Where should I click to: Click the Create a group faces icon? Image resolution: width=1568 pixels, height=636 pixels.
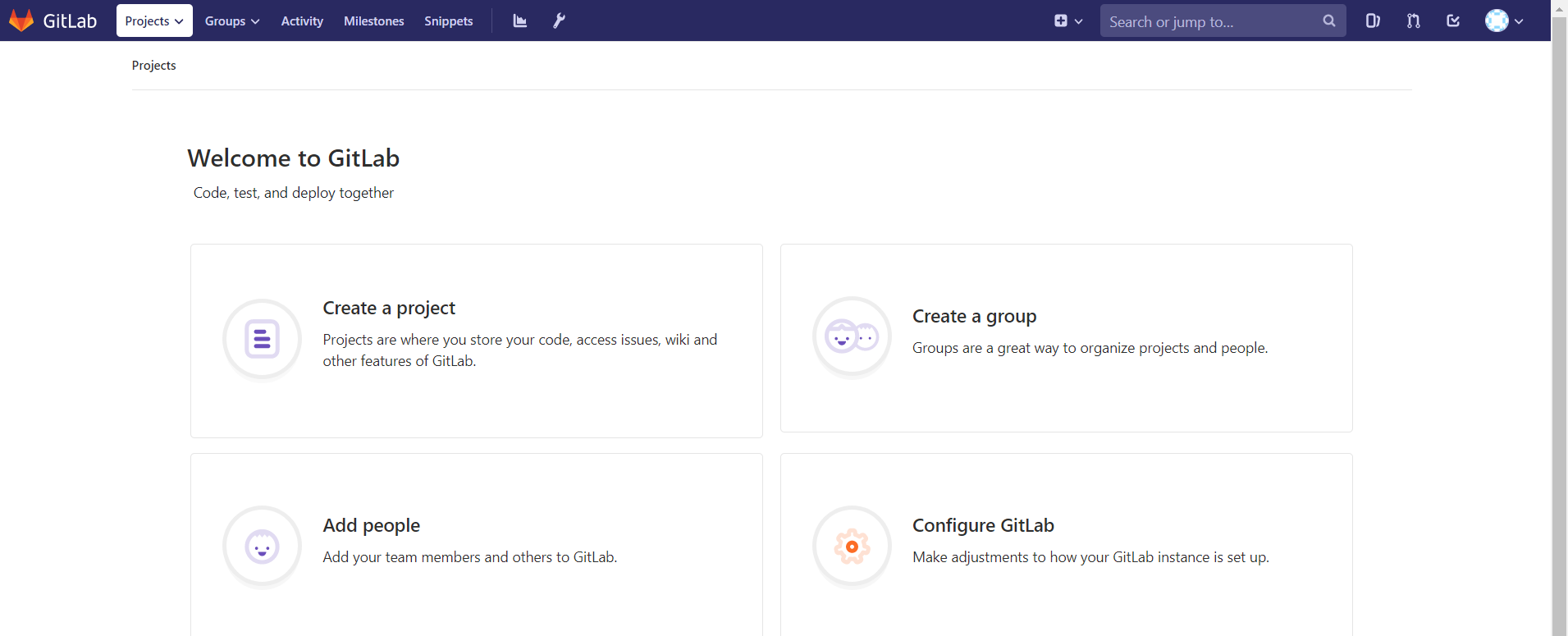point(852,336)
